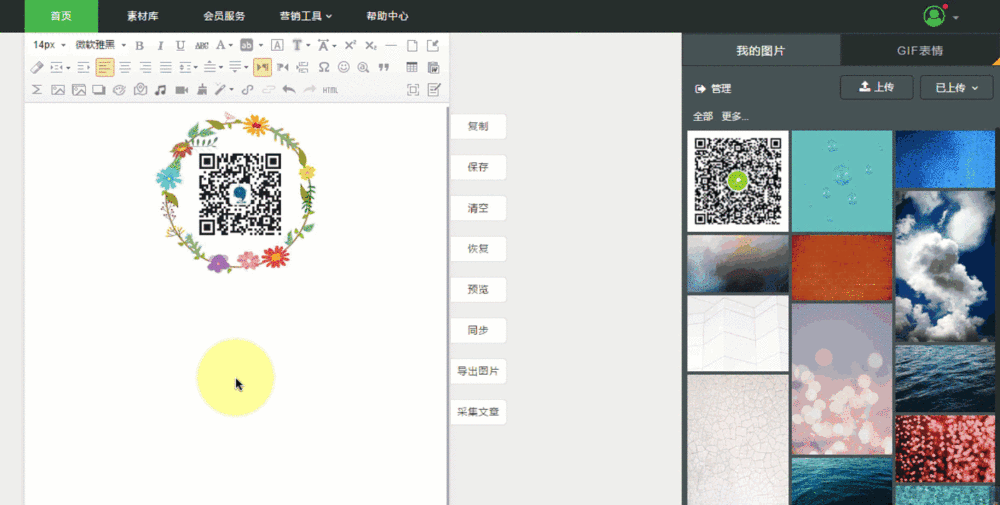
Task: Expand the 营销工具 menu
Action: 305,16
